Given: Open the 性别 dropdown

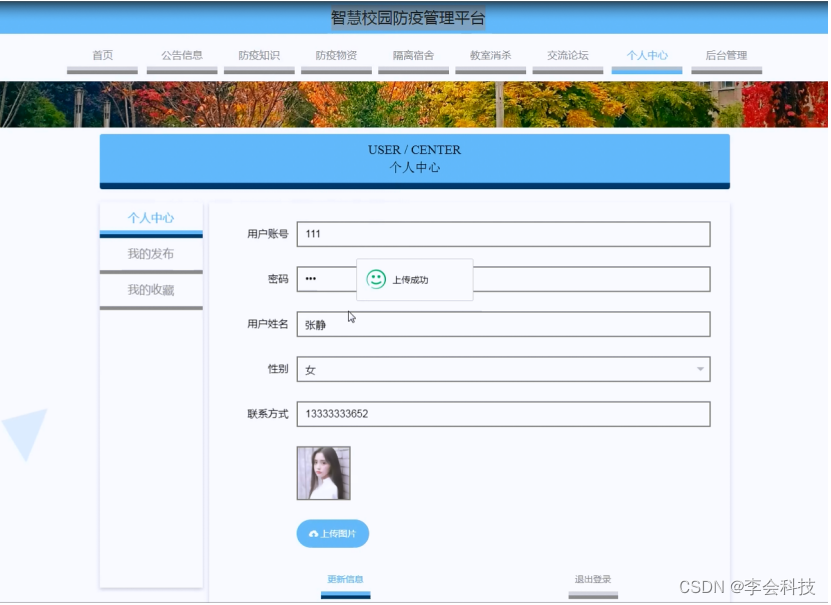Looking at the screenshot, I should (x=503, y=369).
